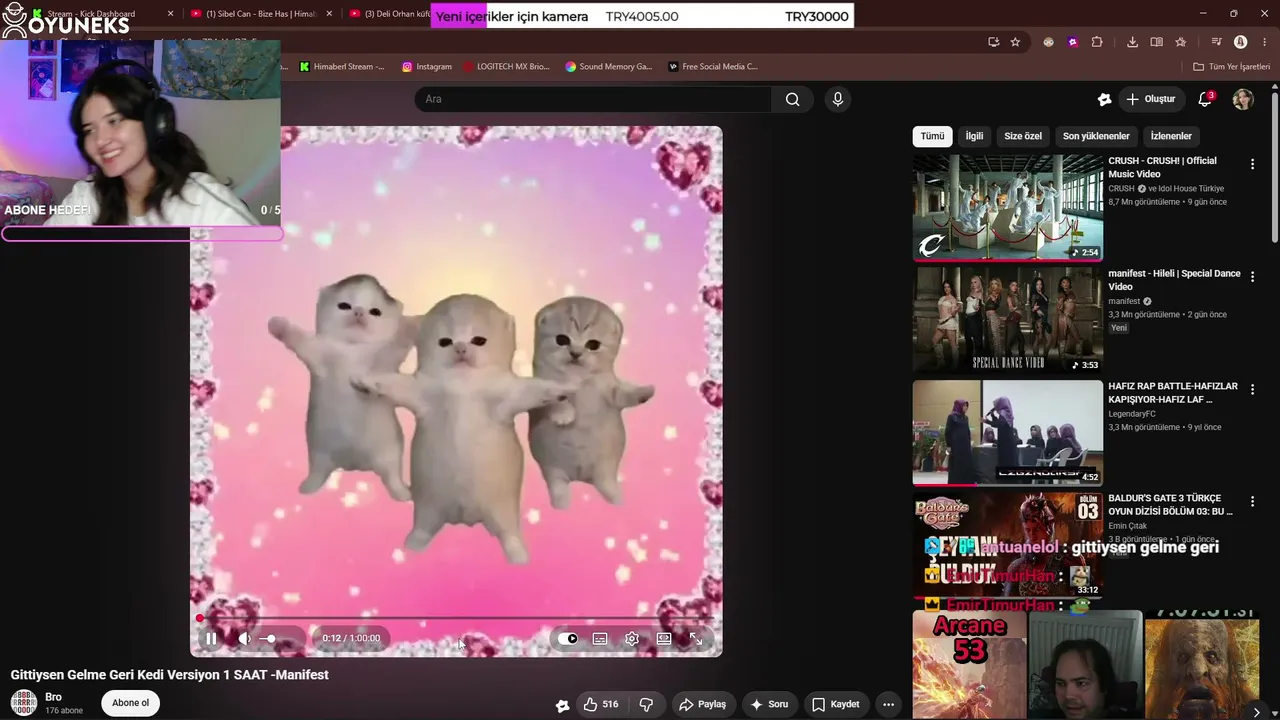Click the red video progress bar
The width and height of the screenshot is (1280, 720).
tap(456, 618)
